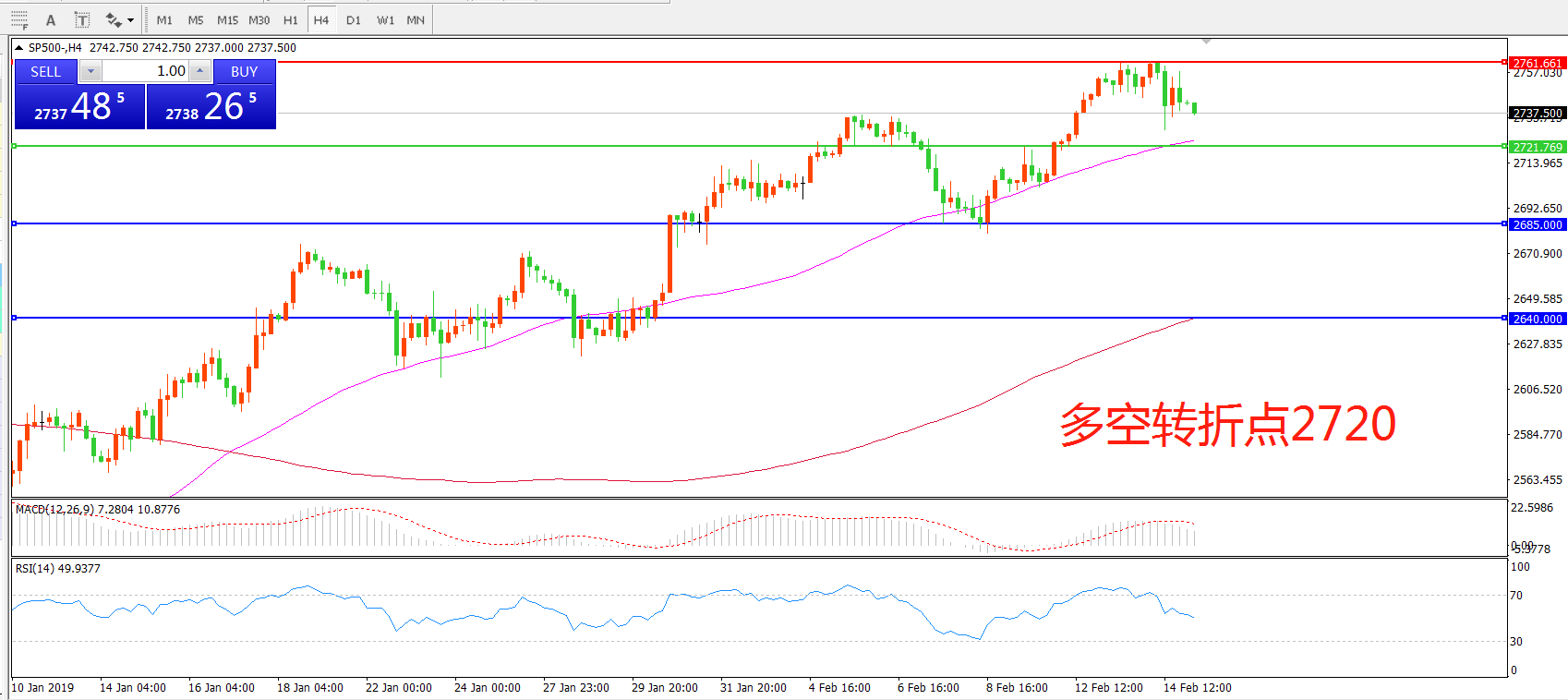Select the Fibonacci retracement tool icon

[19, 19]
